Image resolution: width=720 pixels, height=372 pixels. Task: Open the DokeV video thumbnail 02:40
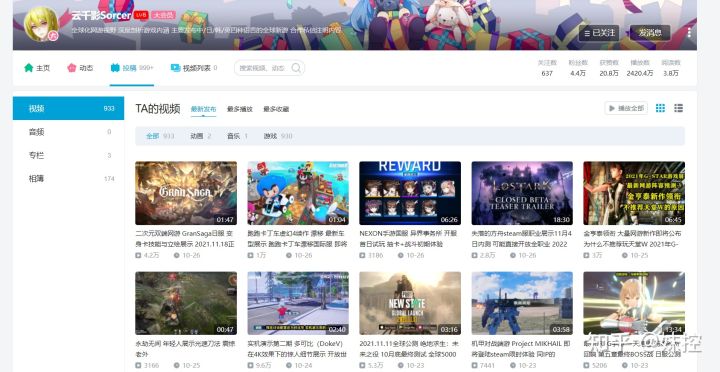(298, 303)
